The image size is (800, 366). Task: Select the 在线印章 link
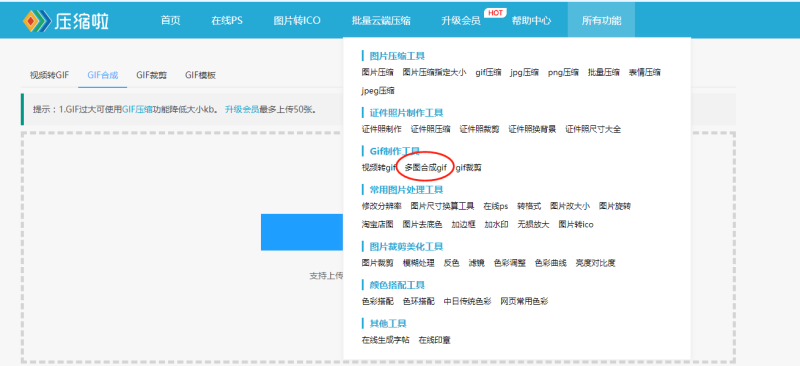[435, 340]
